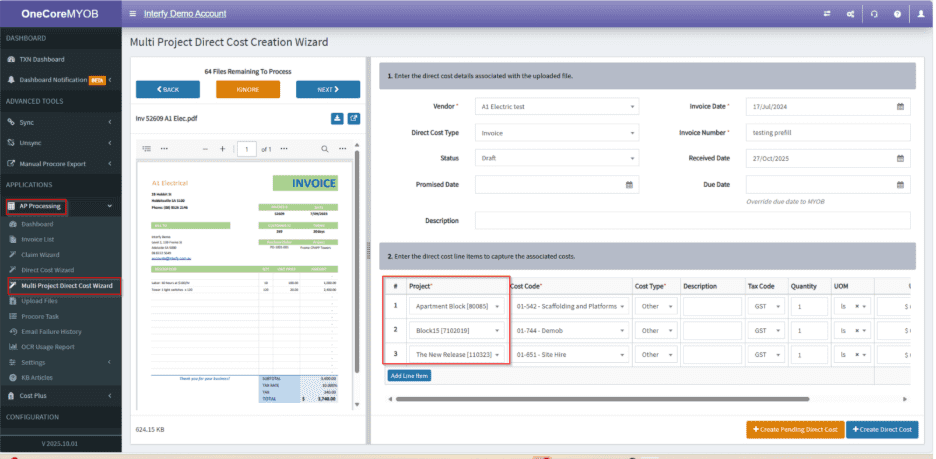Image resolution: width=936 pixels, height=459 pixels.
Task: Click the Description input field
Action: tap(692, 220)
